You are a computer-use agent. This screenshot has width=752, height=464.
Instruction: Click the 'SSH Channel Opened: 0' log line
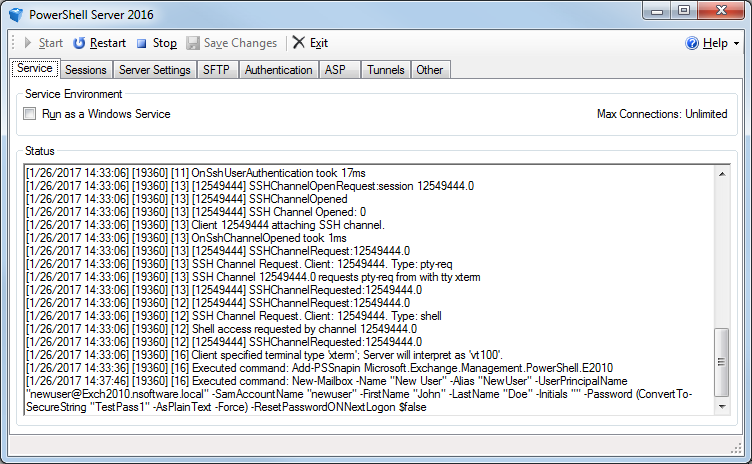point(196,212)
